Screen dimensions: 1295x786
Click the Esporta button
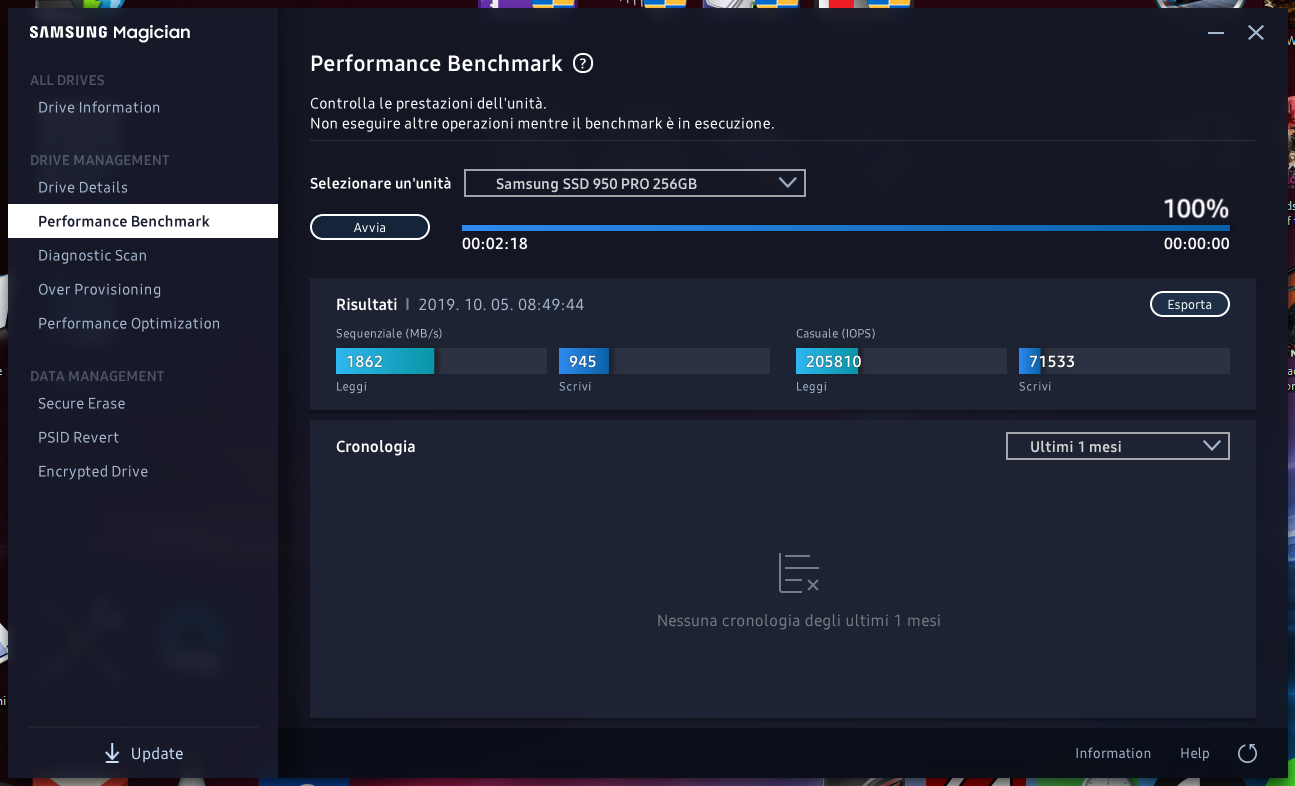click(x=1190, y=304)
